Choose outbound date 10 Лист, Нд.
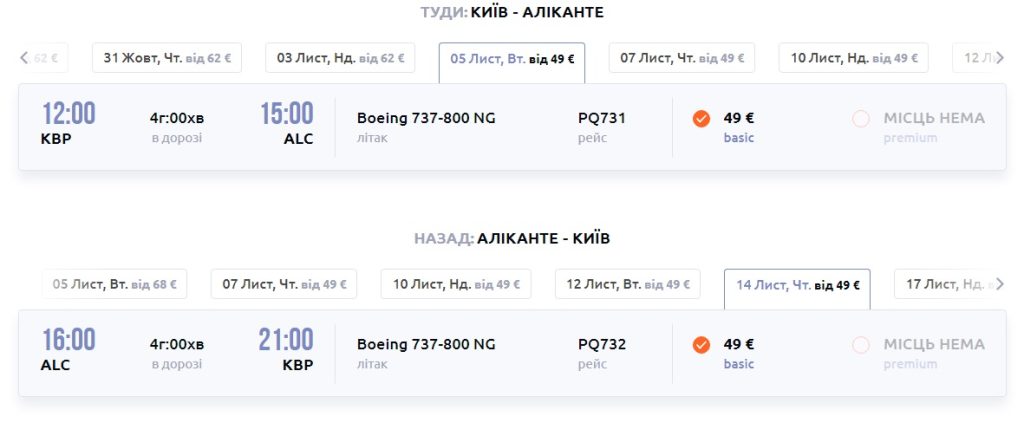 click(x=853, y=58)
